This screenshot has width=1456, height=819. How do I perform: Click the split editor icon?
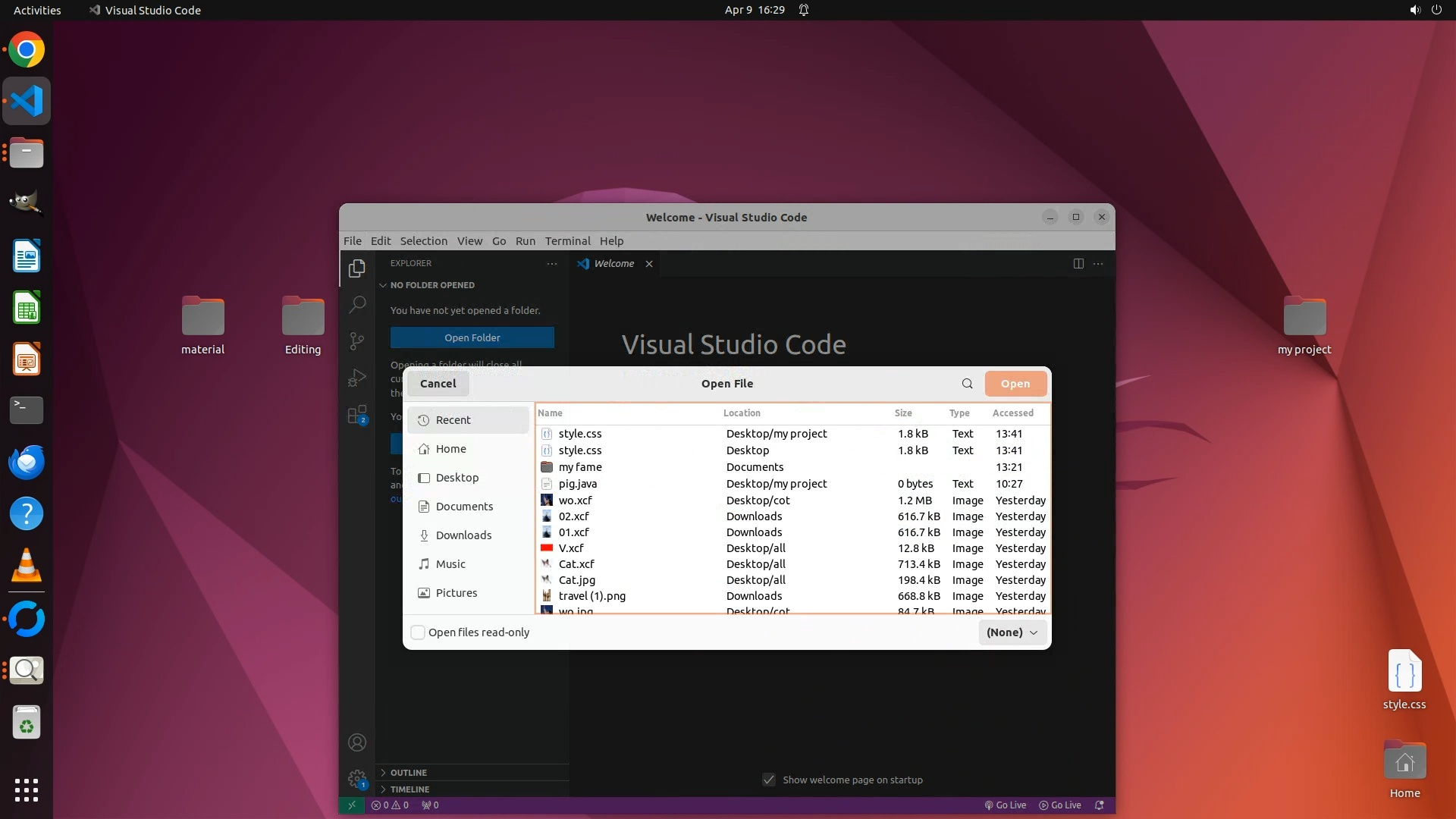(x=1078, y=263)
